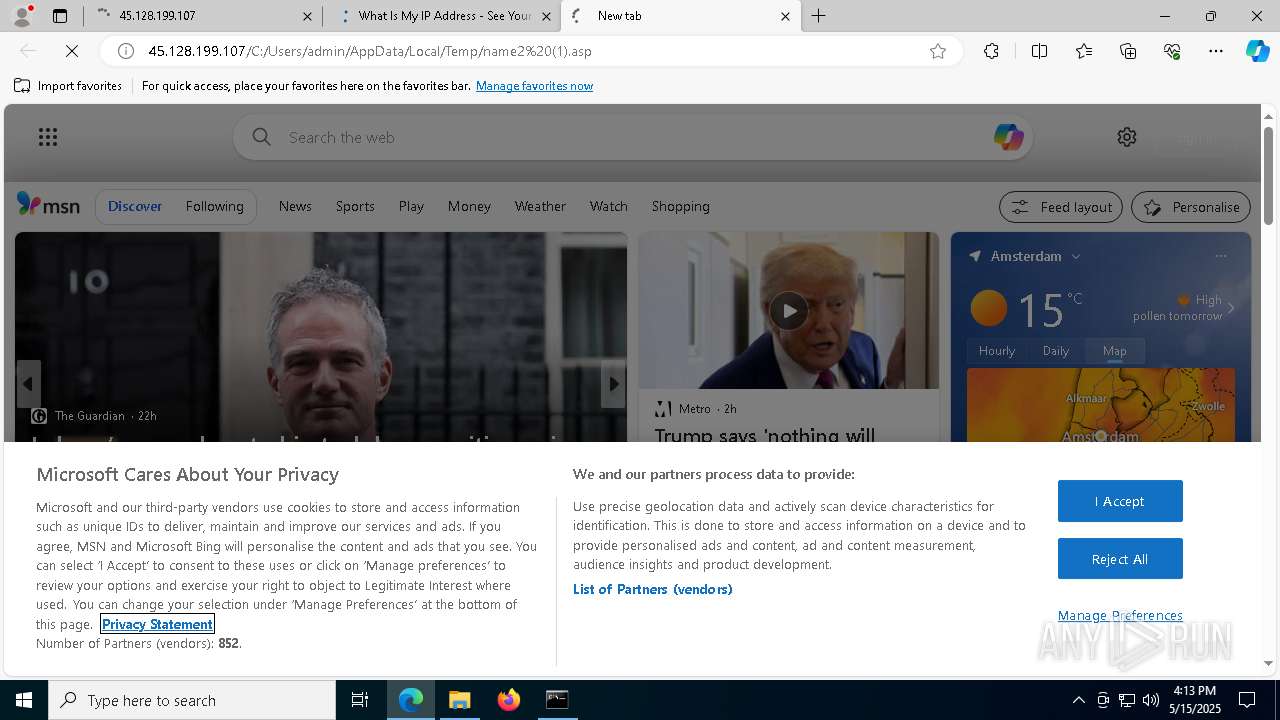Launch Firefox from taskbar
Image resolution: width=1280 pixels, height=720 pixels.
pyautogui.click(x=509, y=700)
